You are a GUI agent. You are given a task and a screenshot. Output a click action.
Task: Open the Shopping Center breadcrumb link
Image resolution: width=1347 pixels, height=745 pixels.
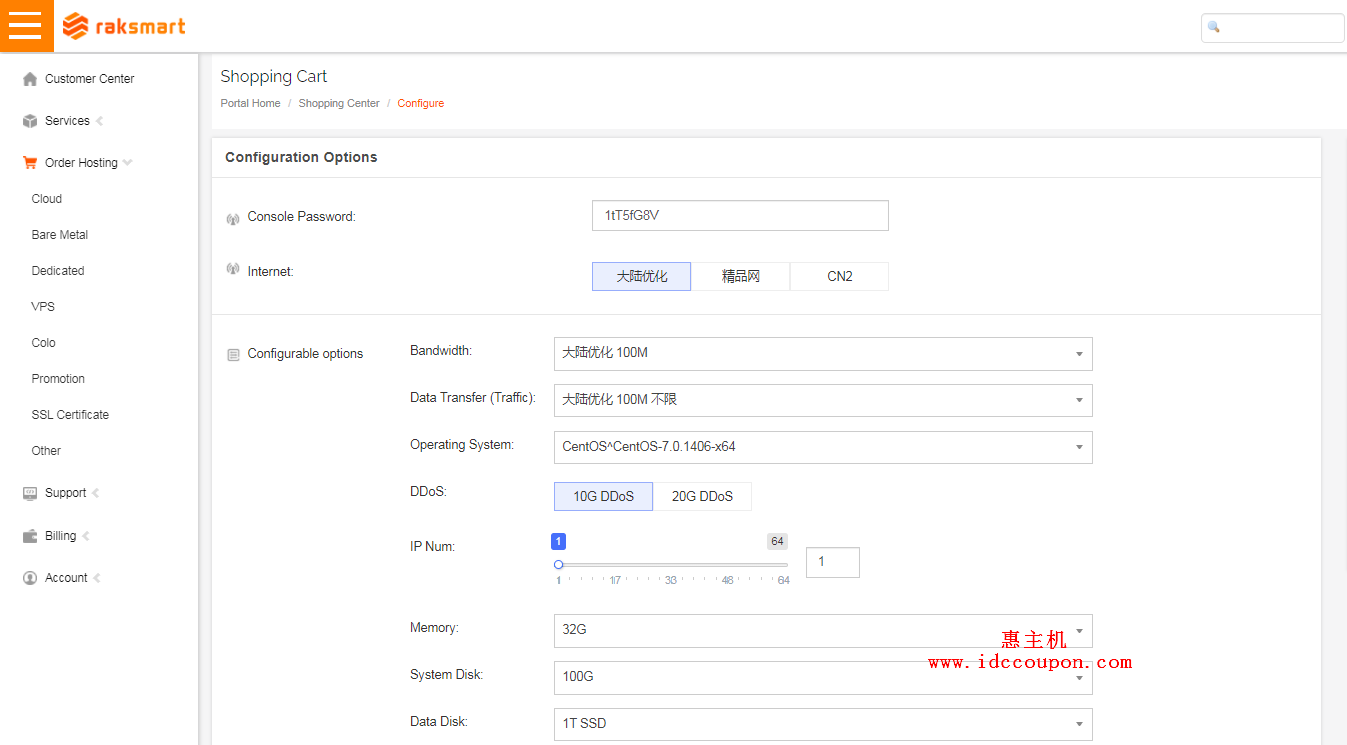coord(339,104)
